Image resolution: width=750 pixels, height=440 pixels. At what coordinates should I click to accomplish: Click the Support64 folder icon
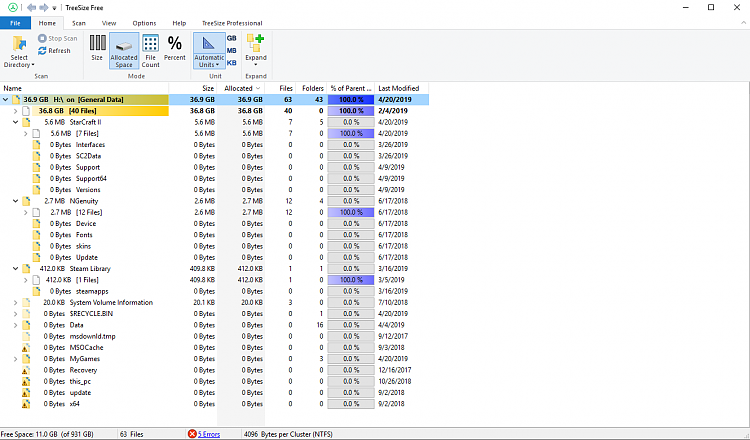click(x=36, y=178)
